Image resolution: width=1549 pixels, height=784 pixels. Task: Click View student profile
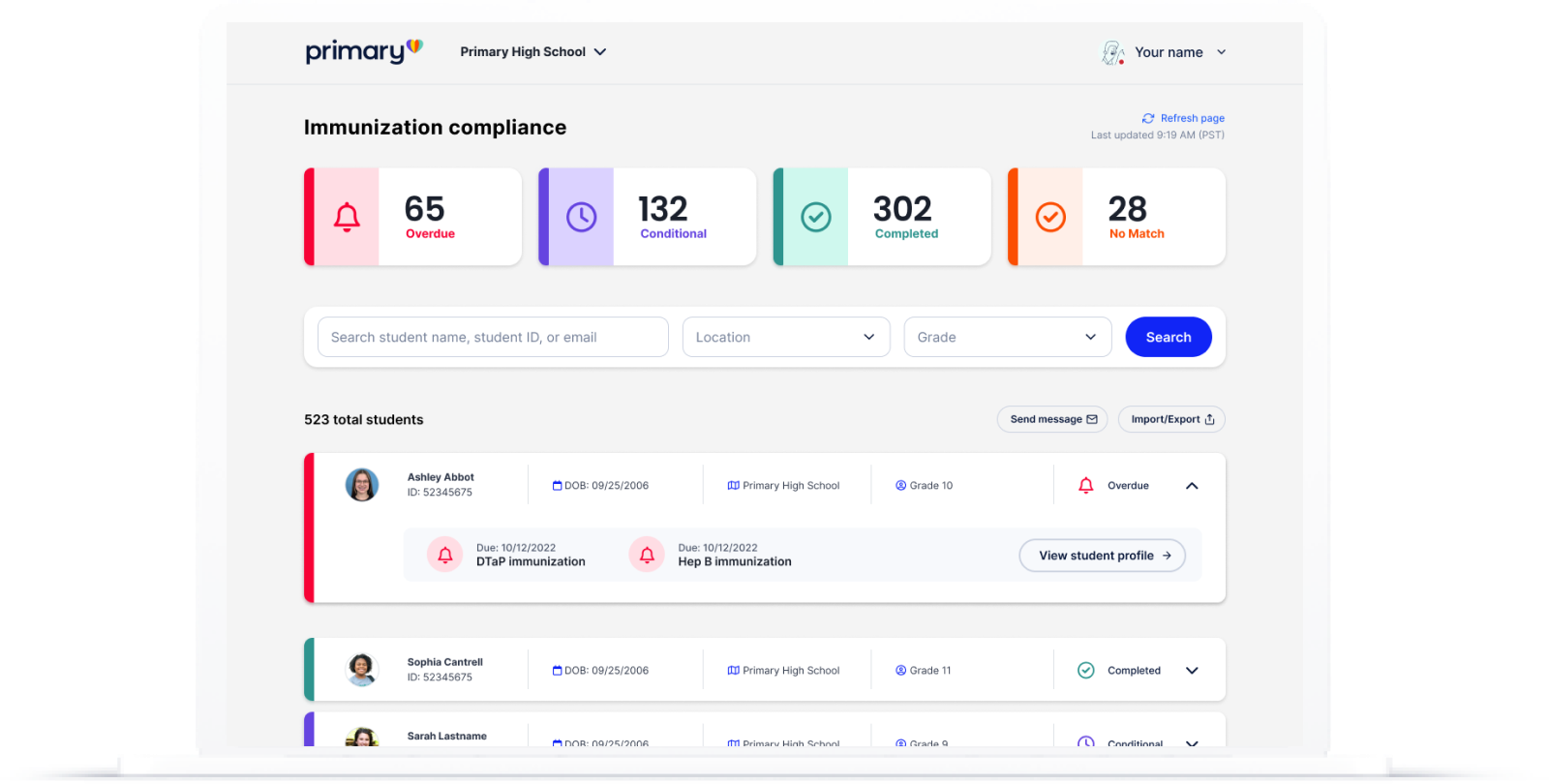pyautogui.click(x=1103, y=556)
